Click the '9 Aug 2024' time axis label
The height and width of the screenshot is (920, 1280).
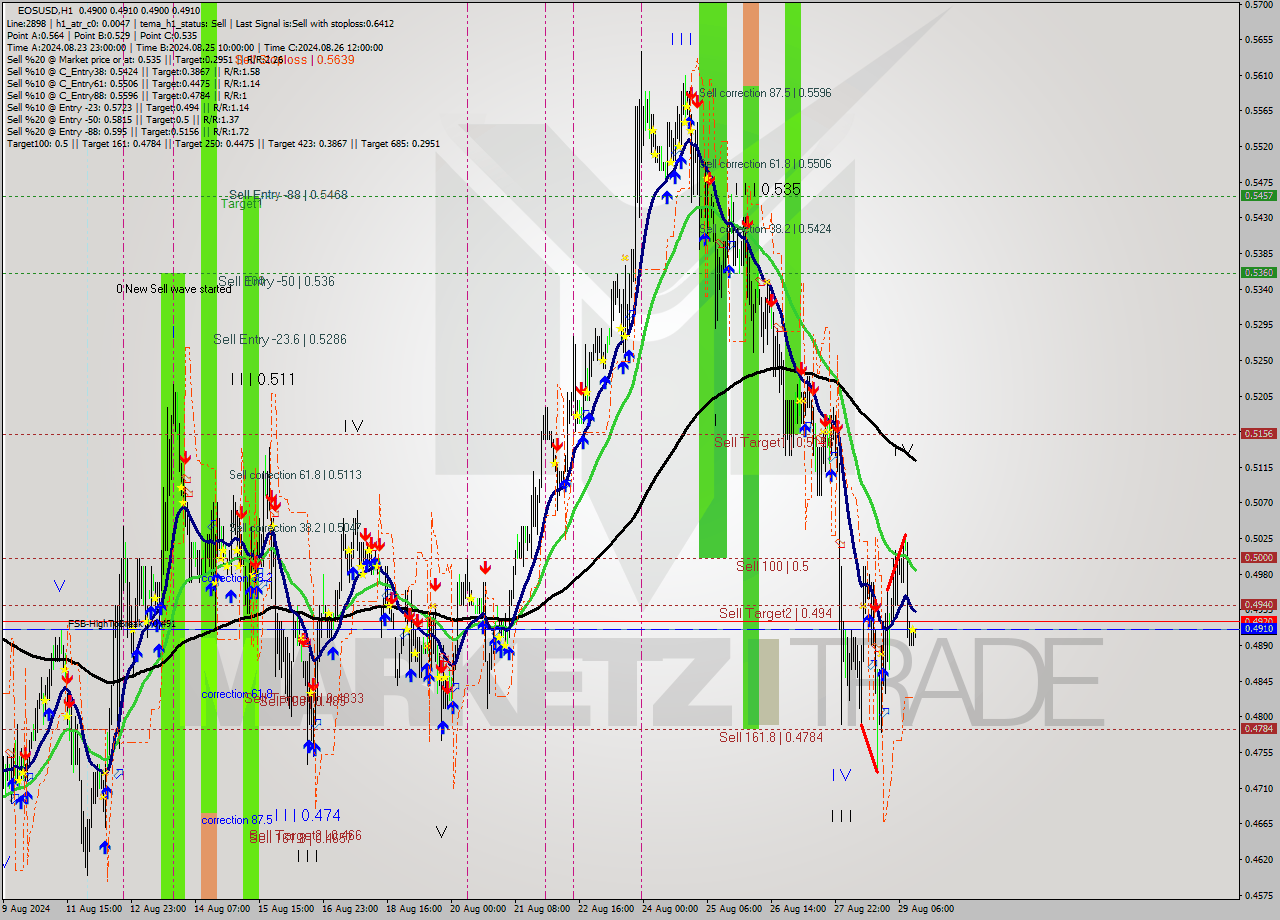pos(27,909)
